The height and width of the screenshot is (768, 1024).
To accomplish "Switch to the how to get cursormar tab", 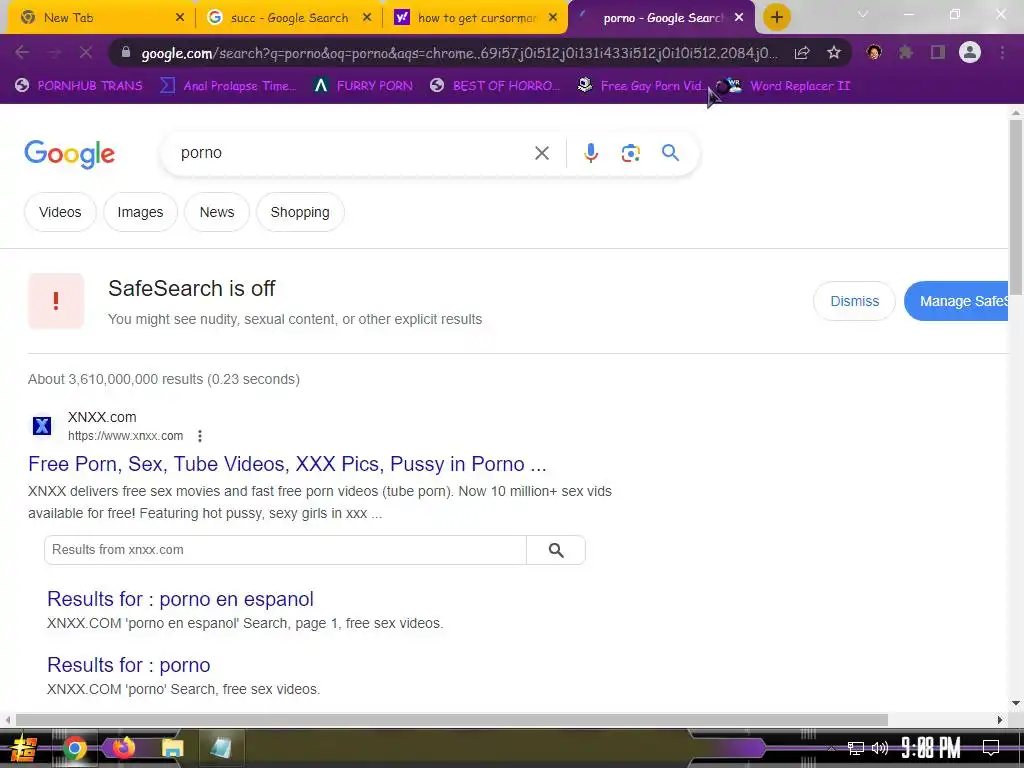I will (x=477, y=18).
